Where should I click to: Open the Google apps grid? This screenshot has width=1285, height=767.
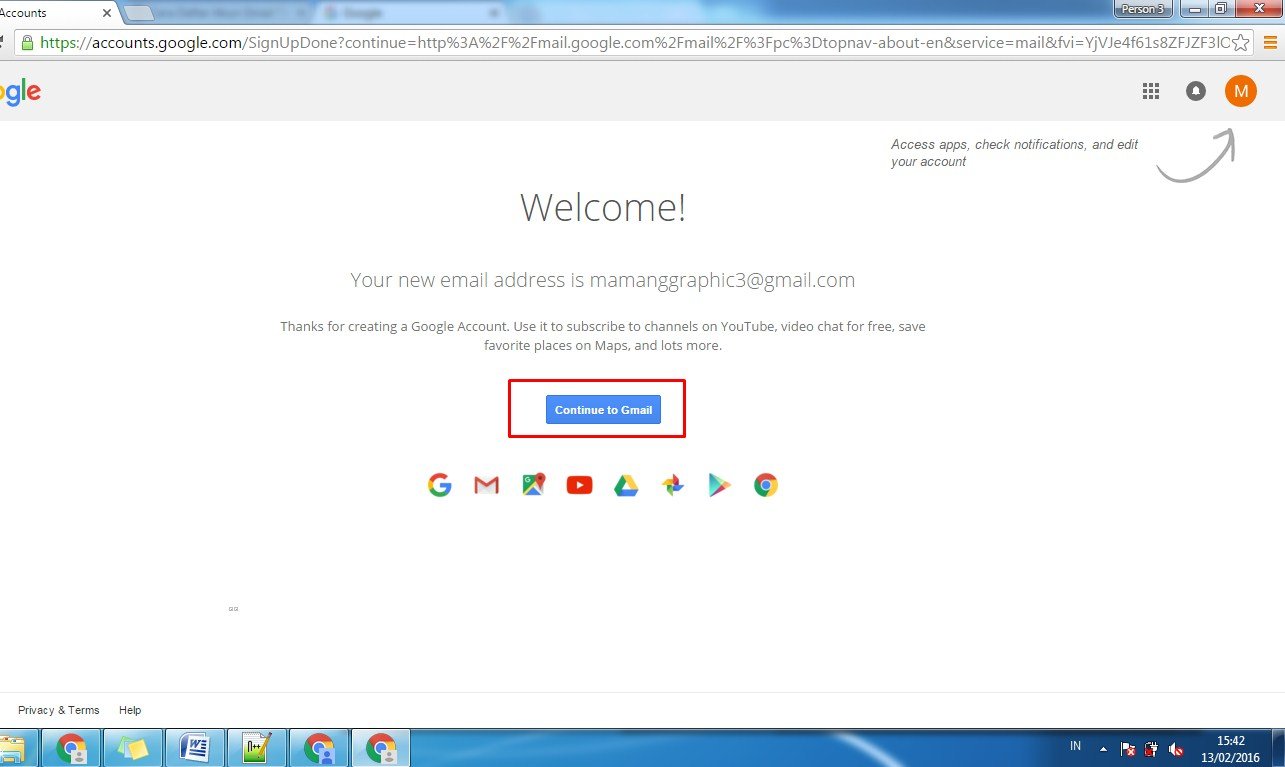click(x=1151, y=91)
